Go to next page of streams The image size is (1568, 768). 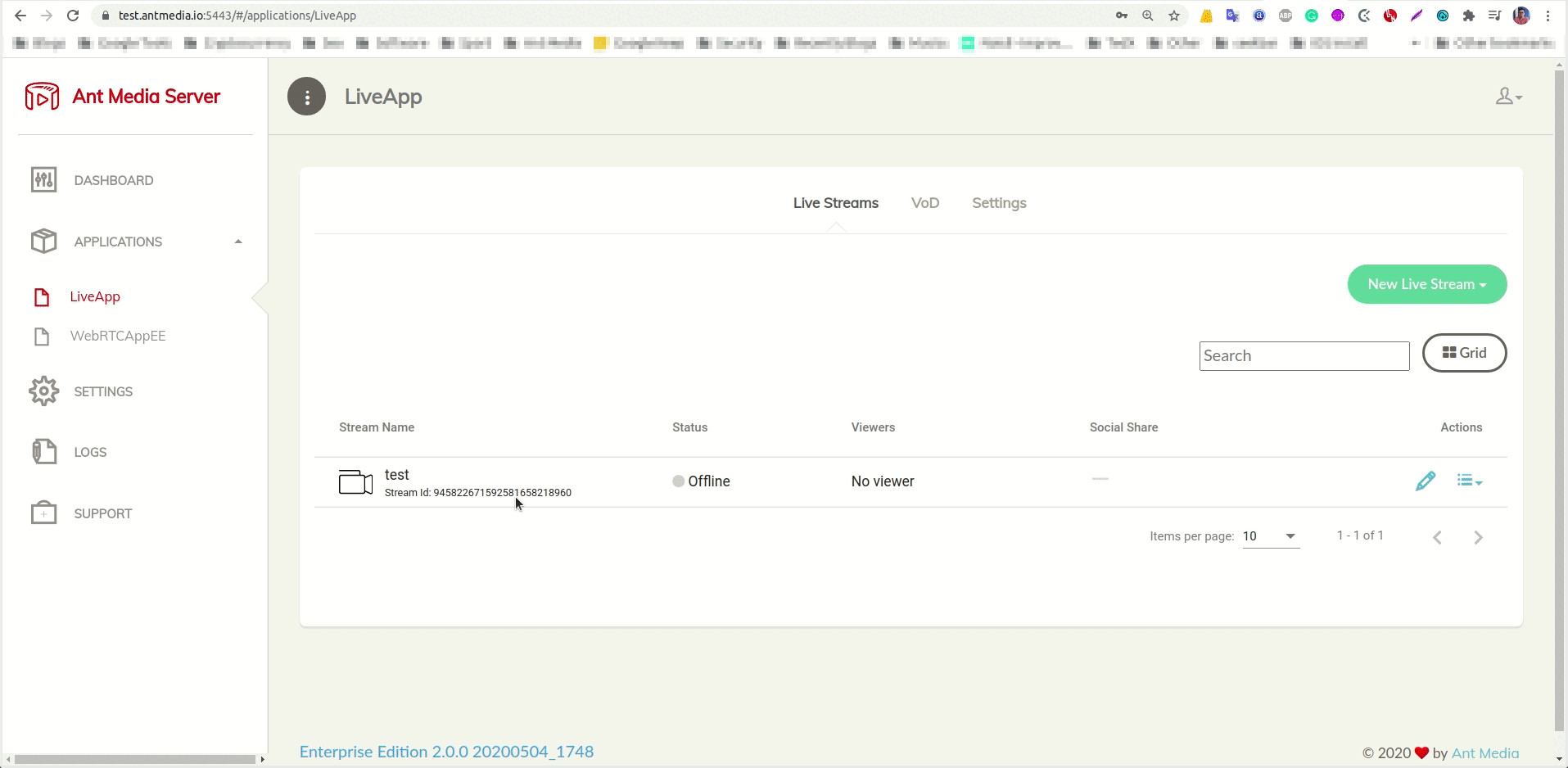pos(1478,537)
